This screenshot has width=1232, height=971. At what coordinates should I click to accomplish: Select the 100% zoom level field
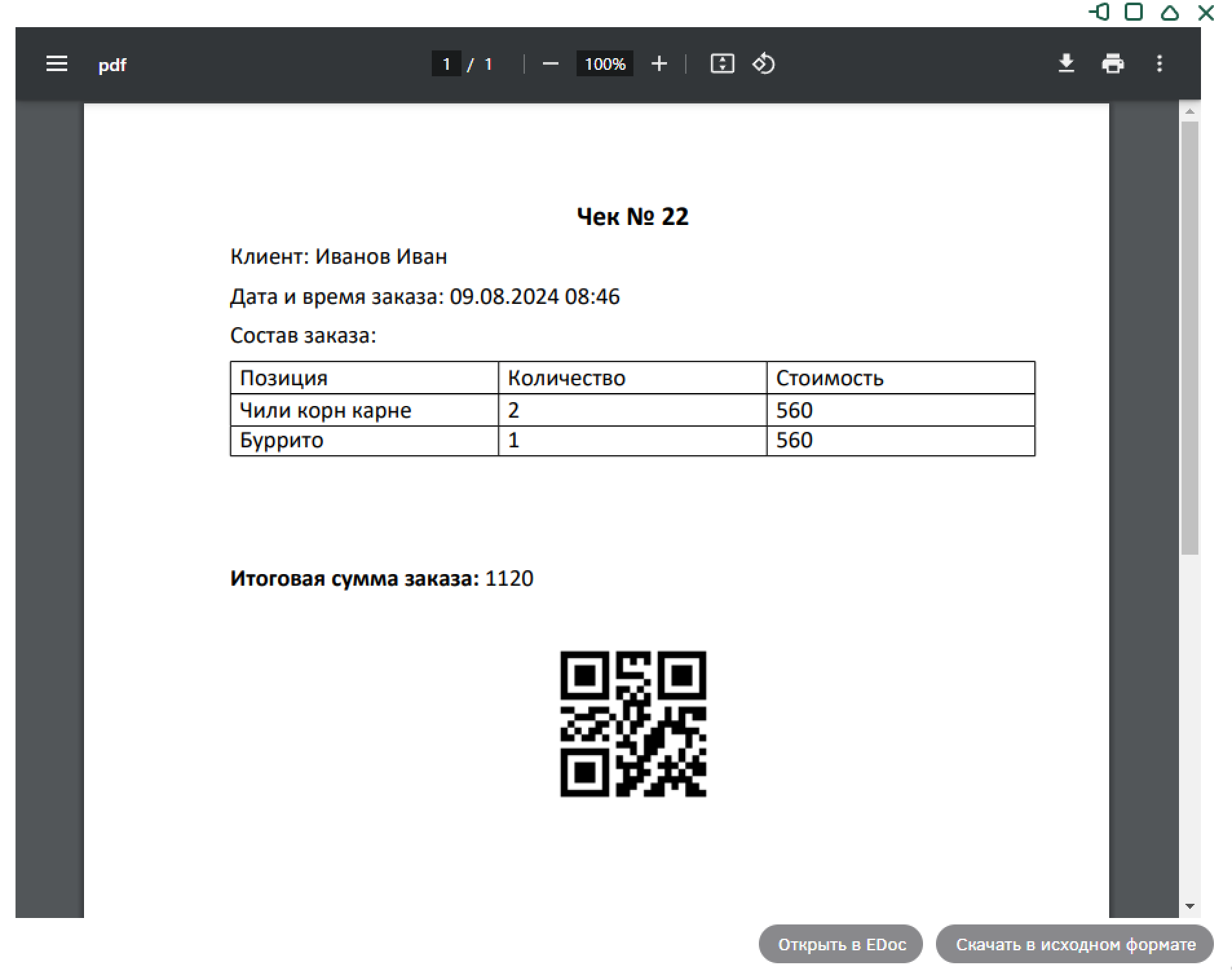(x=604, y=64)
